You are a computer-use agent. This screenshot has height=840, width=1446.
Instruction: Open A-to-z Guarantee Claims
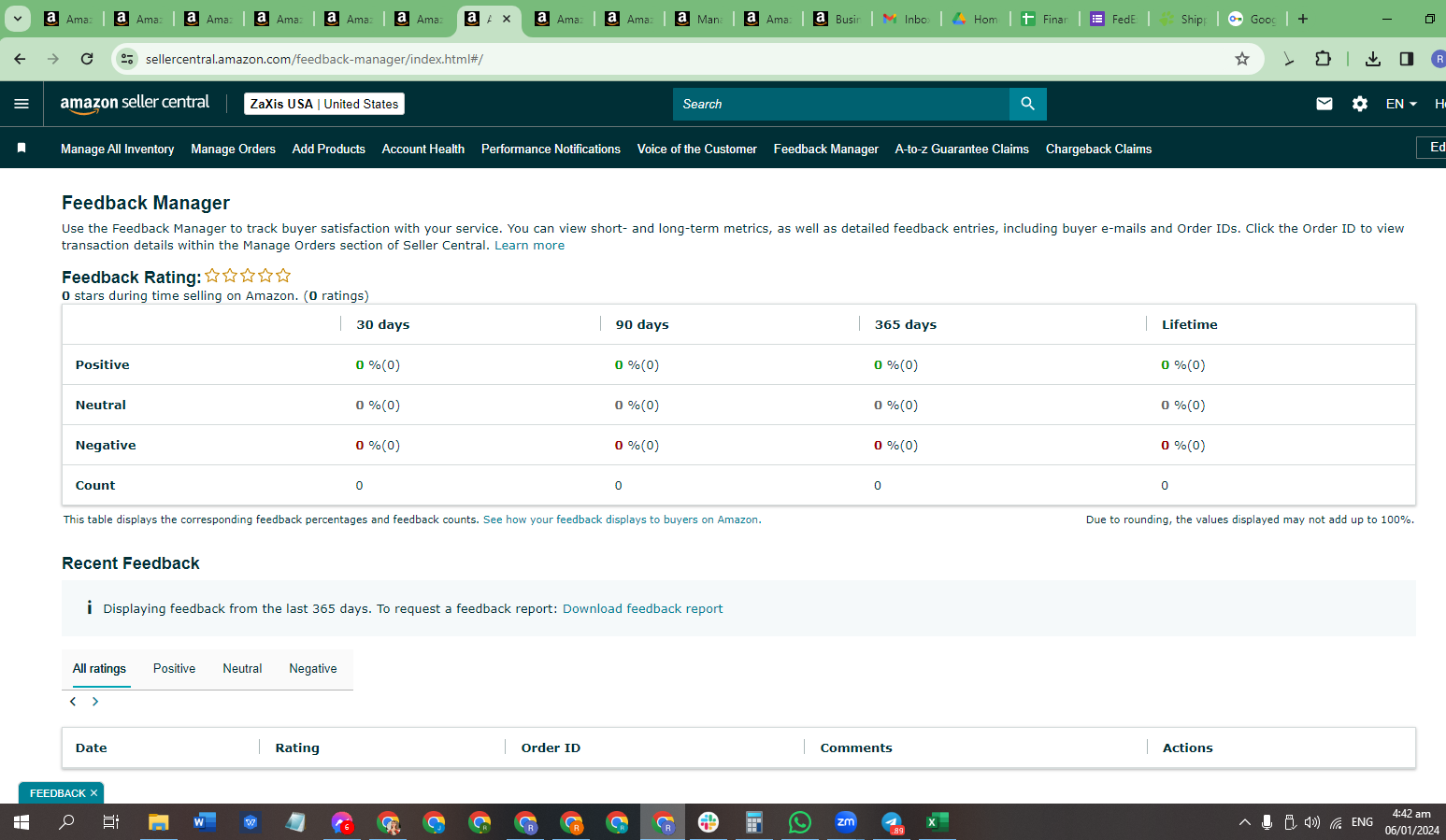pyautogui.click(x=961, y=149)
